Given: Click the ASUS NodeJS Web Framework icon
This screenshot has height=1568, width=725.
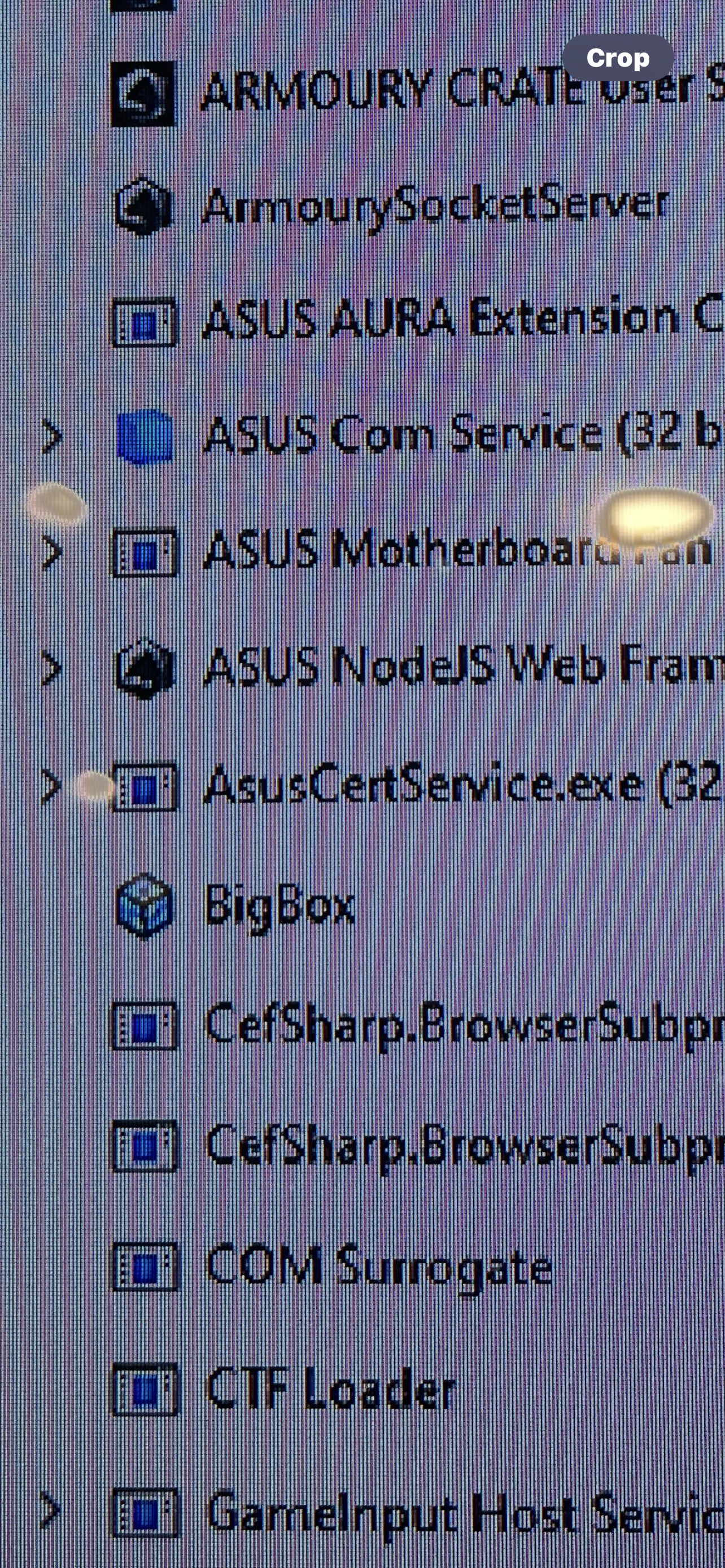Looking at the screenshot, I should 145,668.
